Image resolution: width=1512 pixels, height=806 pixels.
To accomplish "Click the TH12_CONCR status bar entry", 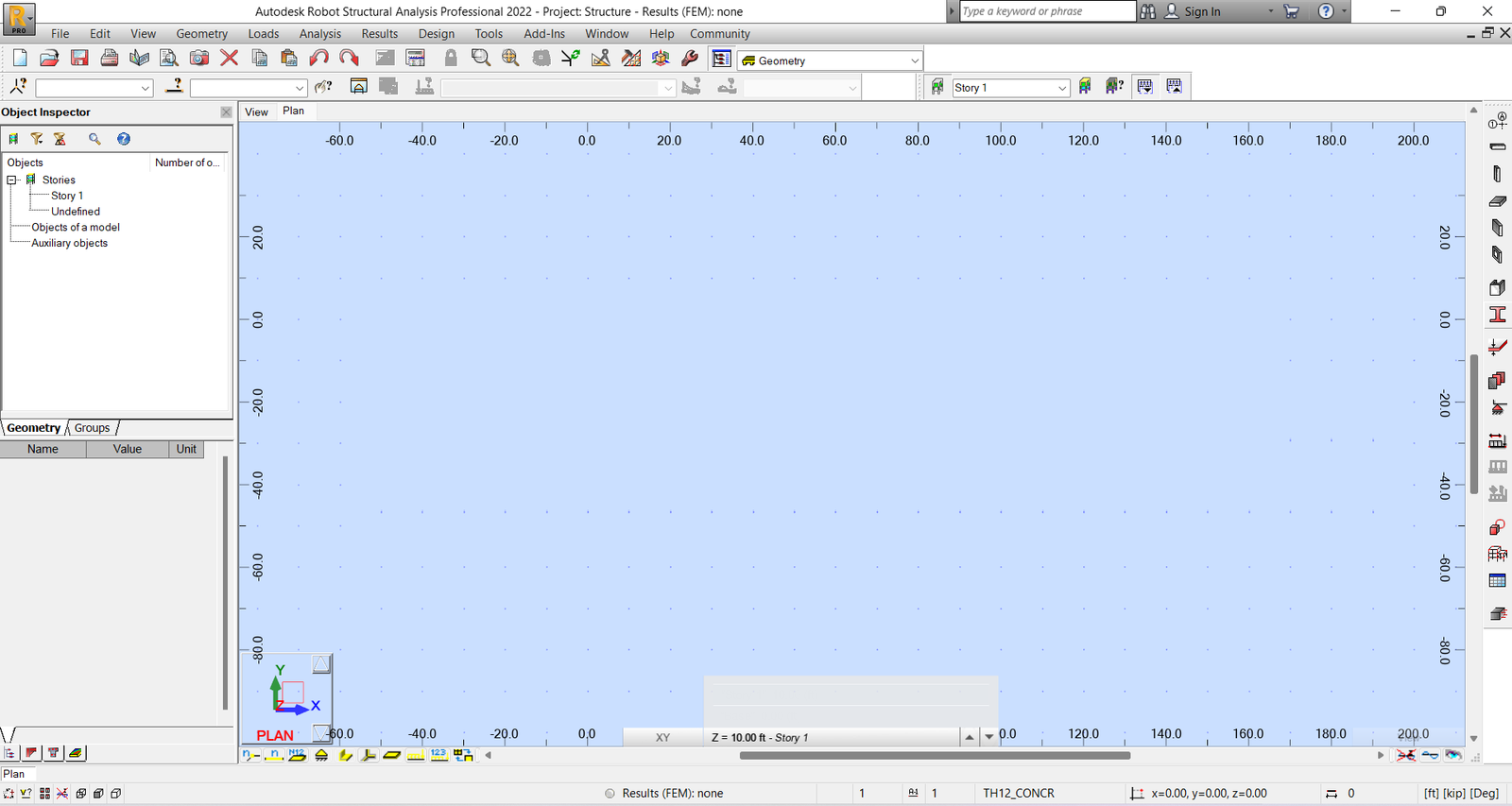I will pyautogui.click(x=1019, y=793).
